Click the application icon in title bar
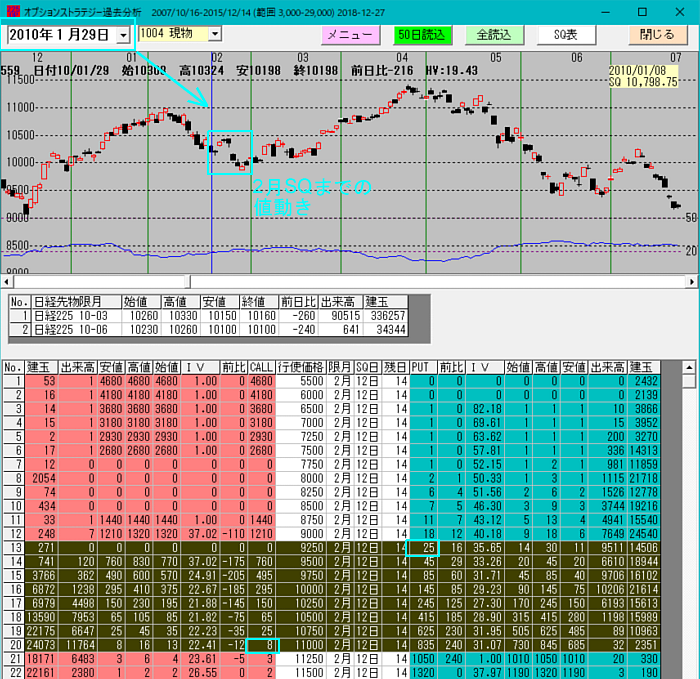 pos(13,12)
